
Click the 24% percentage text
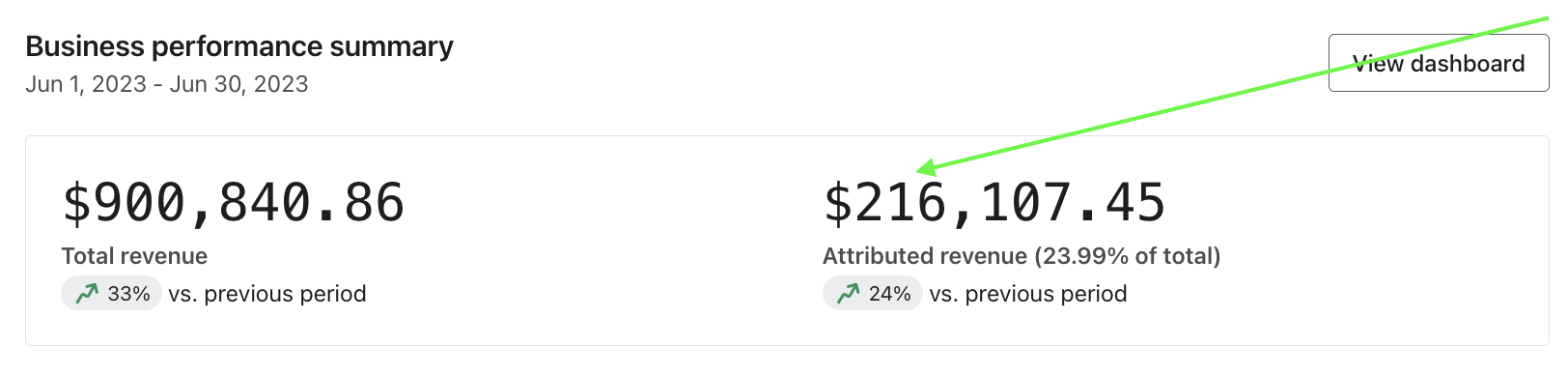click(890, 294)
